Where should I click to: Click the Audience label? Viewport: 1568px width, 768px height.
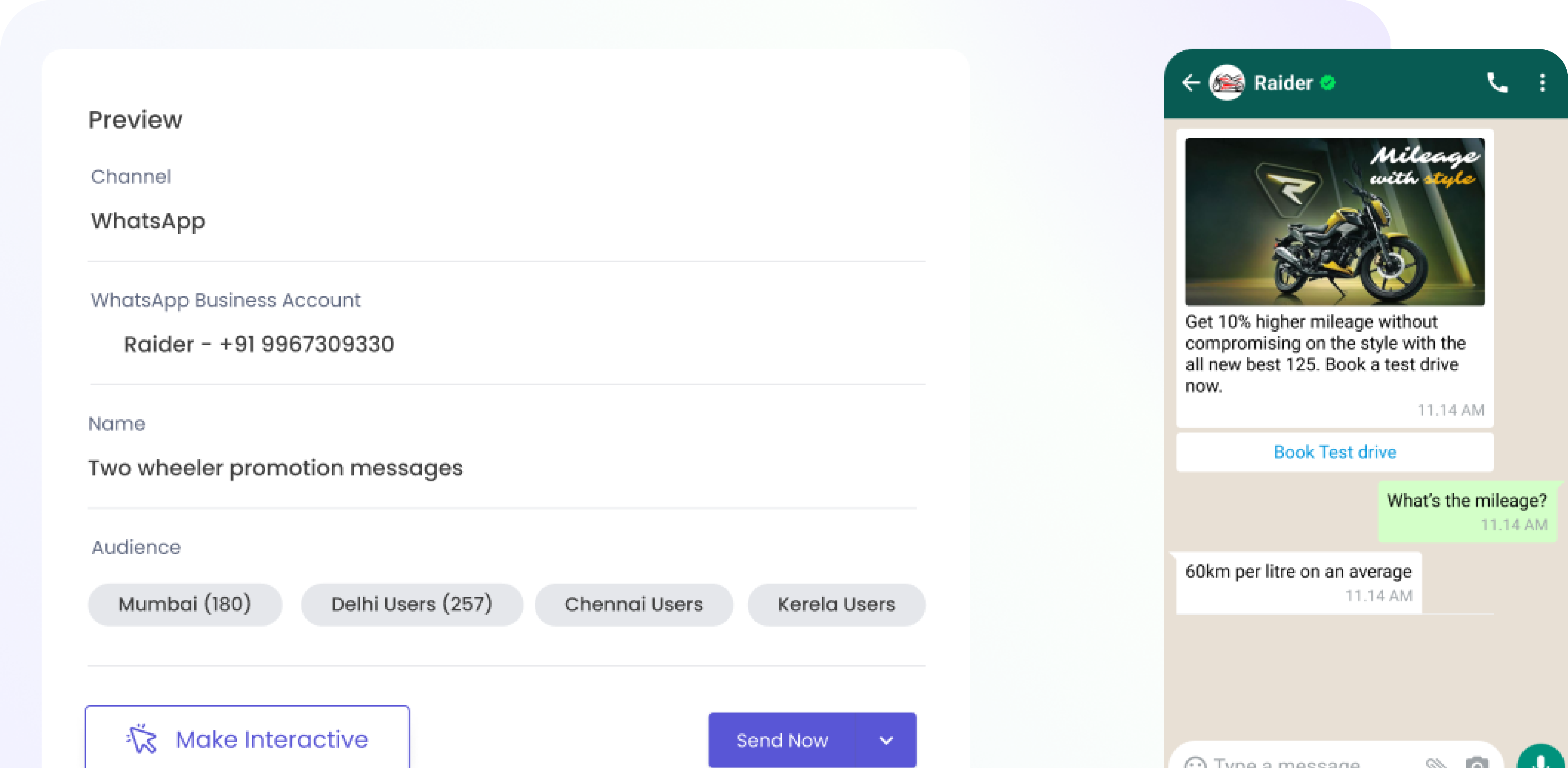click(x=136, y=547)
